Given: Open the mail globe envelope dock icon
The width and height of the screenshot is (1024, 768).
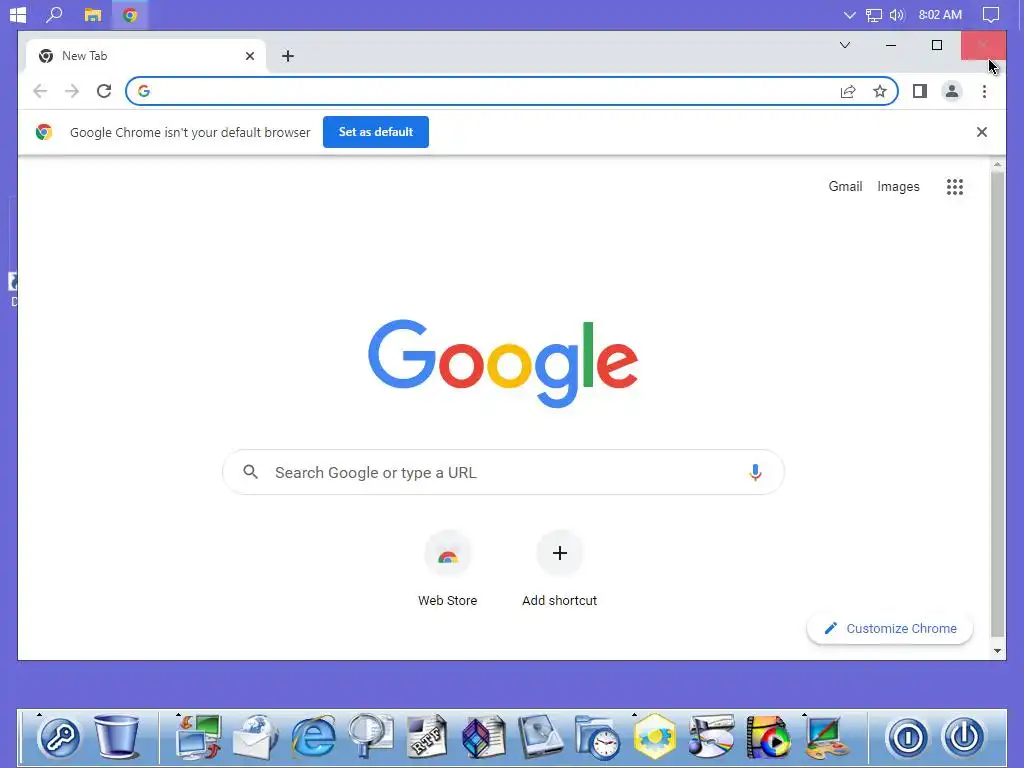Looking at the screenshot, I should pos(255,737).
